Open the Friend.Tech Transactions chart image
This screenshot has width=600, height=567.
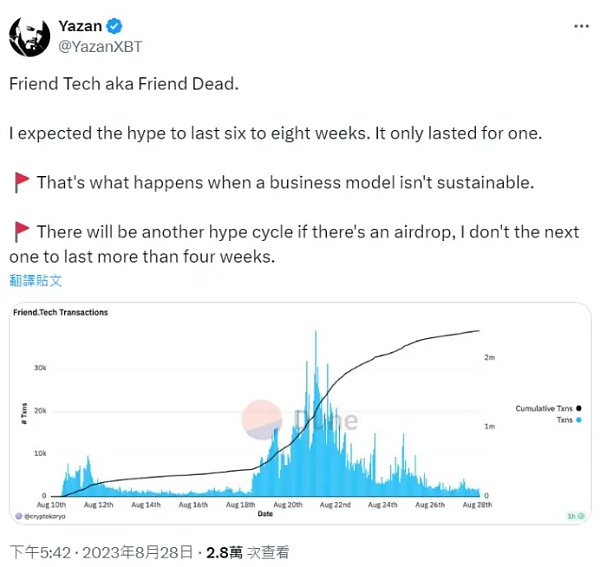click(x=299, y=412)
